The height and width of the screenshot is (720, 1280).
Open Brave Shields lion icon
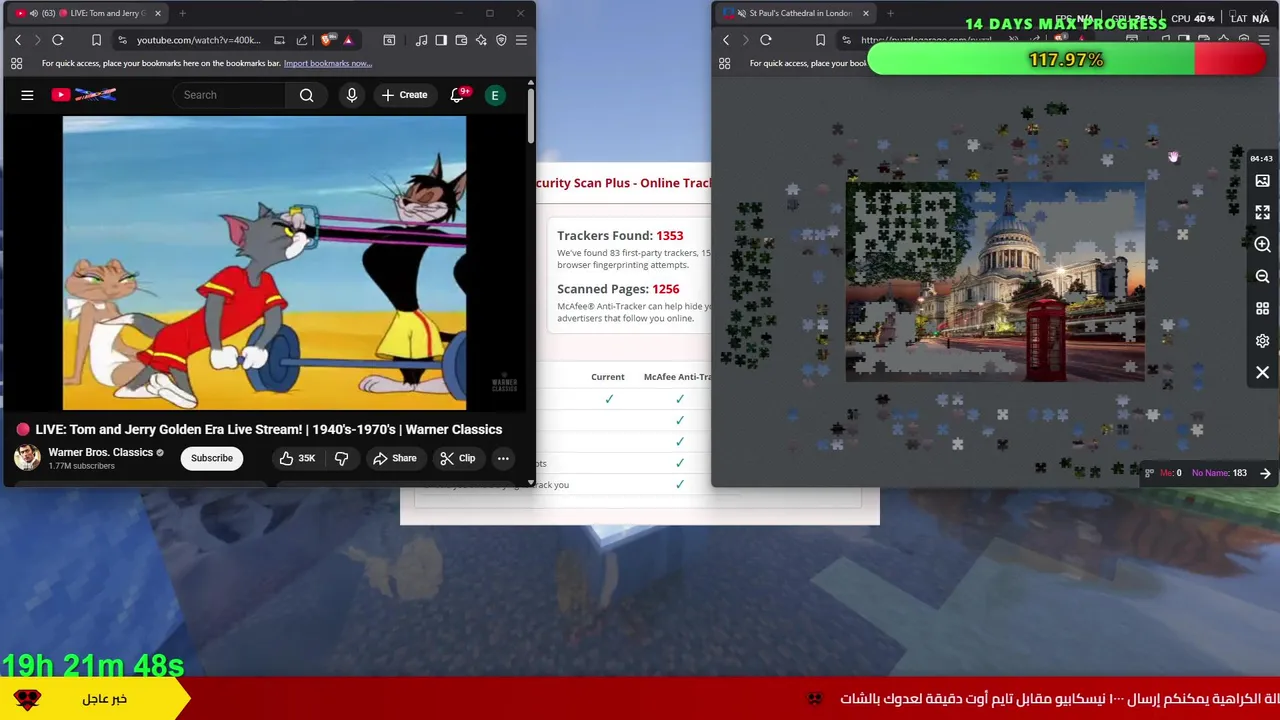click(326, 40)
